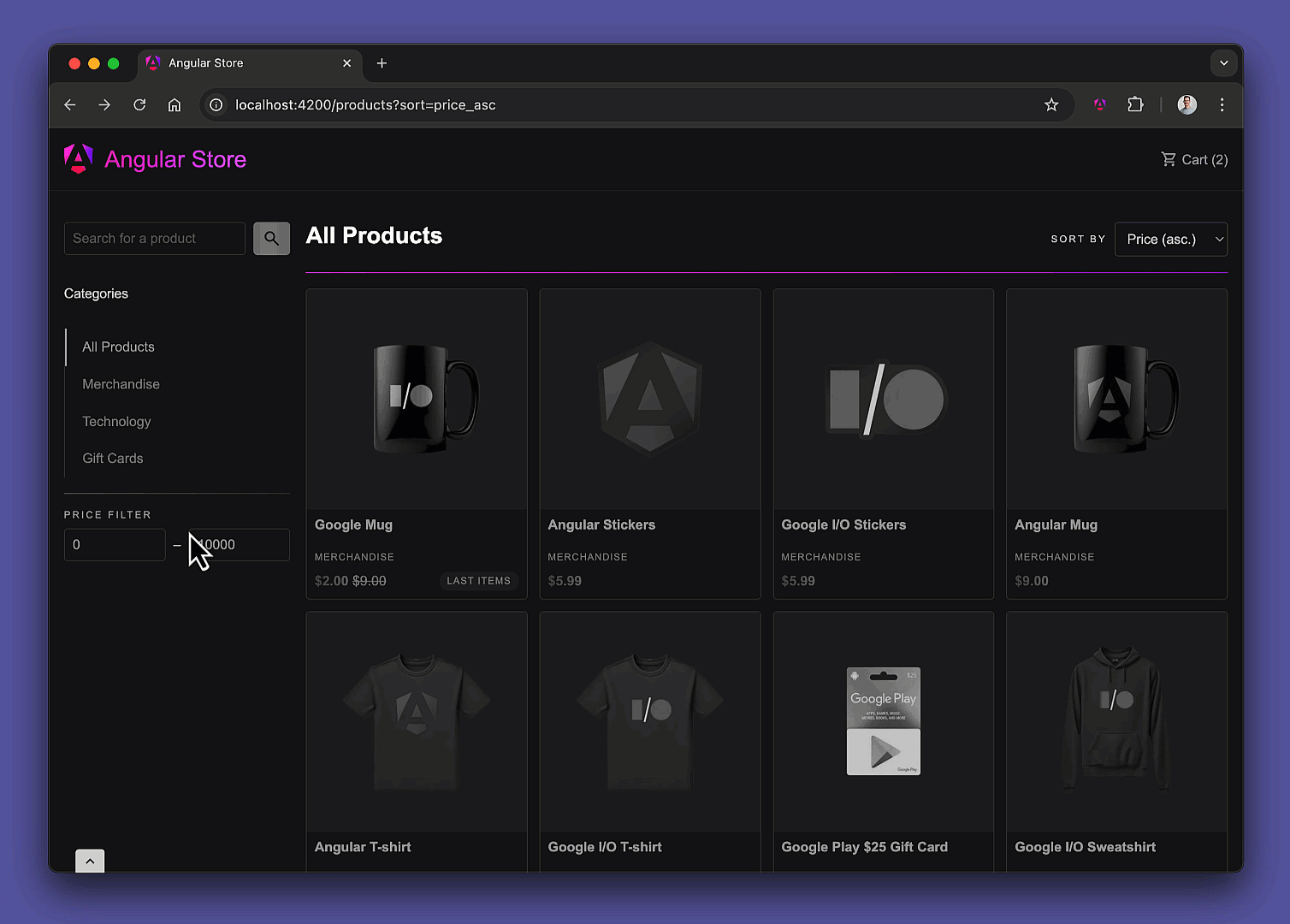Click the Angular Stickers product title
This screenshot has width=1290, height=924.
tap(601, 525)
